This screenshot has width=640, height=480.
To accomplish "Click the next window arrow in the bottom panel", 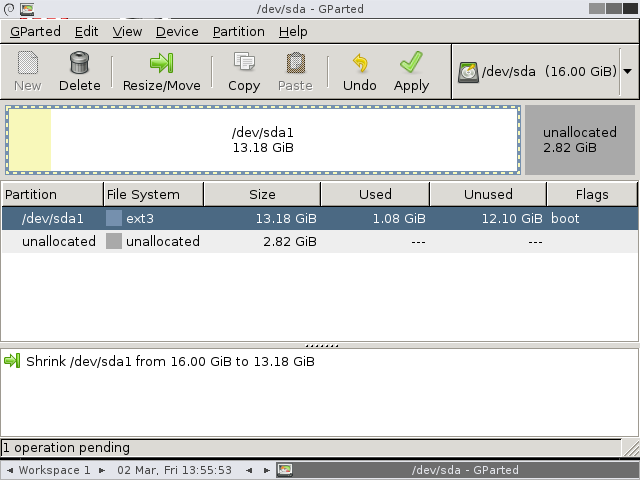I will (x=267, y=470).
